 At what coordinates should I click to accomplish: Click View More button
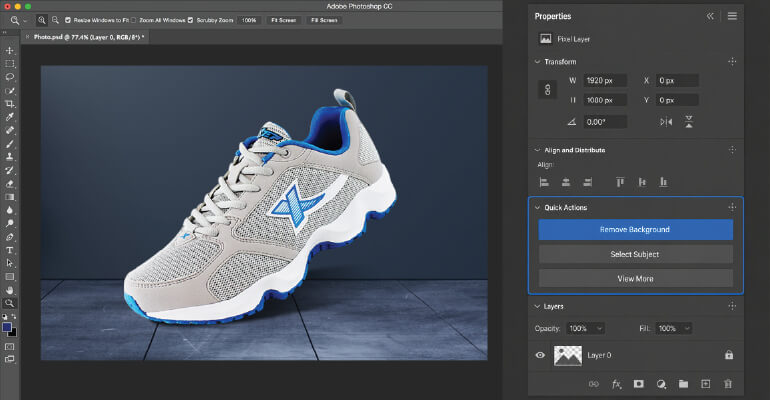point(635,278)
